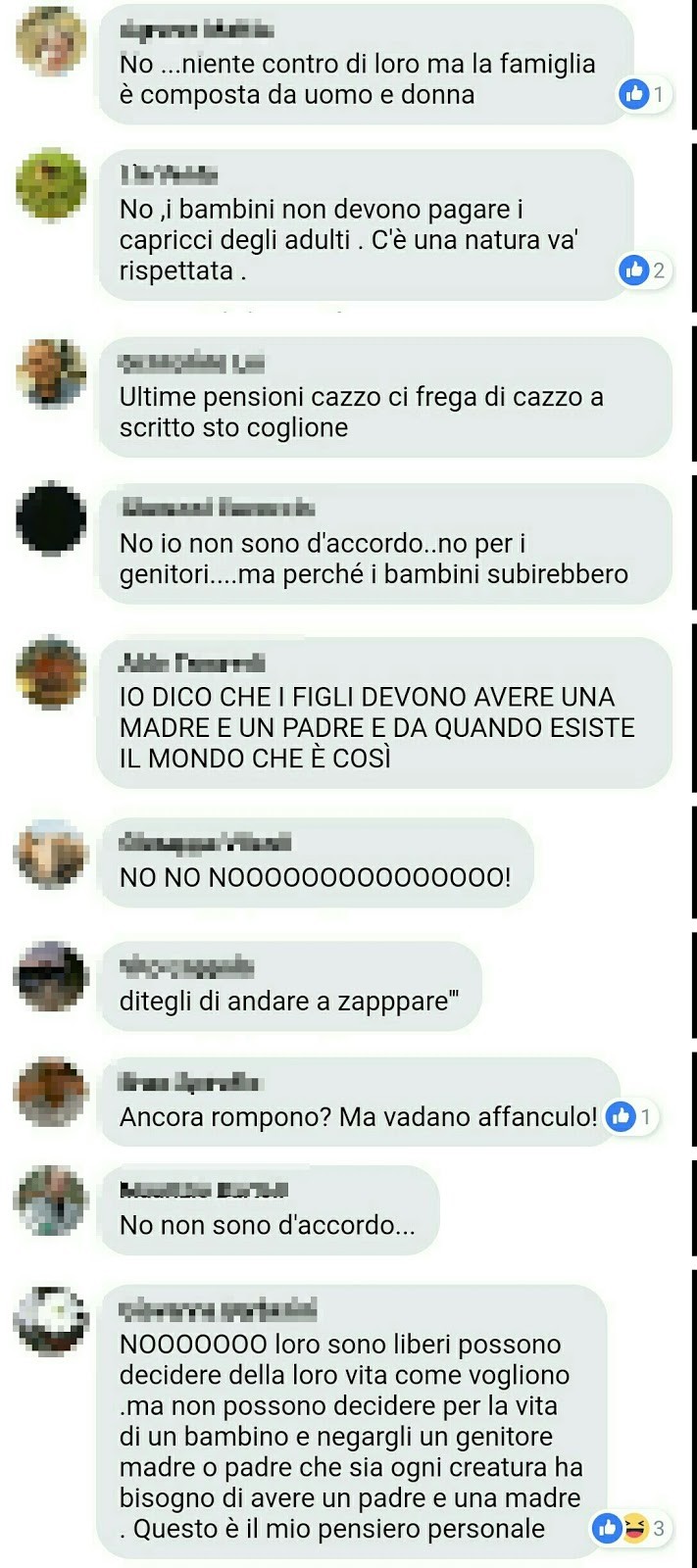Click like reaction on 'Ancora rompono?' comment
This screenshot has height=1568, width=697.
tap(622, 1115)
